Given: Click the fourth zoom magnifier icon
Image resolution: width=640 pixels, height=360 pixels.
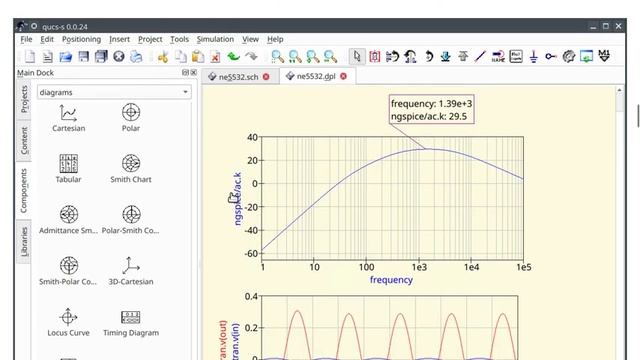Looking at the screenshot, I should (330, 56).
